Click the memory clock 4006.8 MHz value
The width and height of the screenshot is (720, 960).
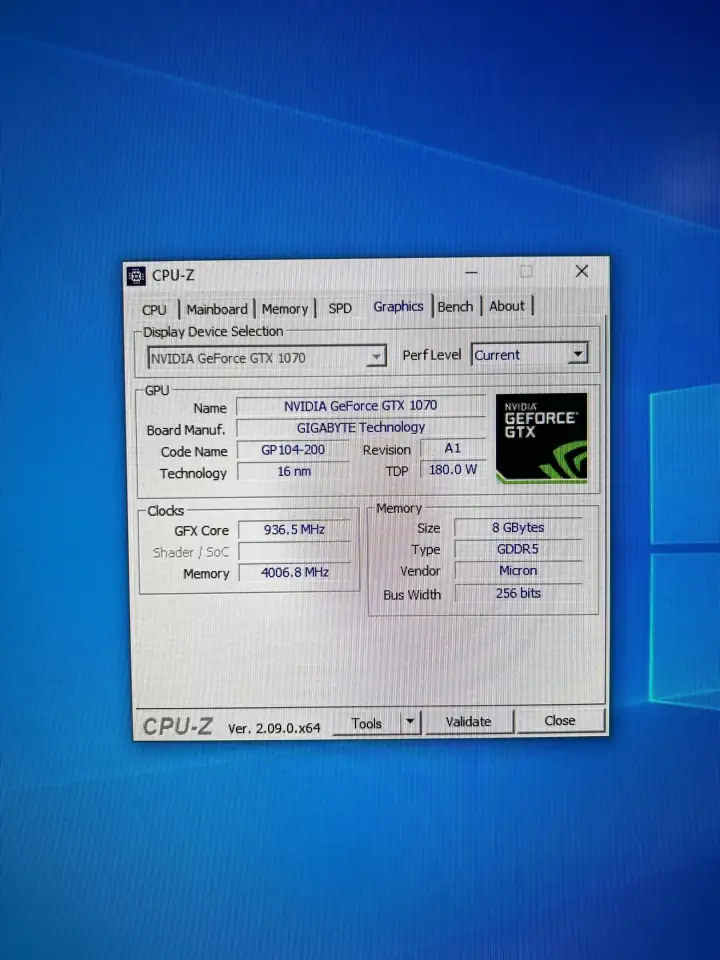pyautogui.click(x=294, y=572)
